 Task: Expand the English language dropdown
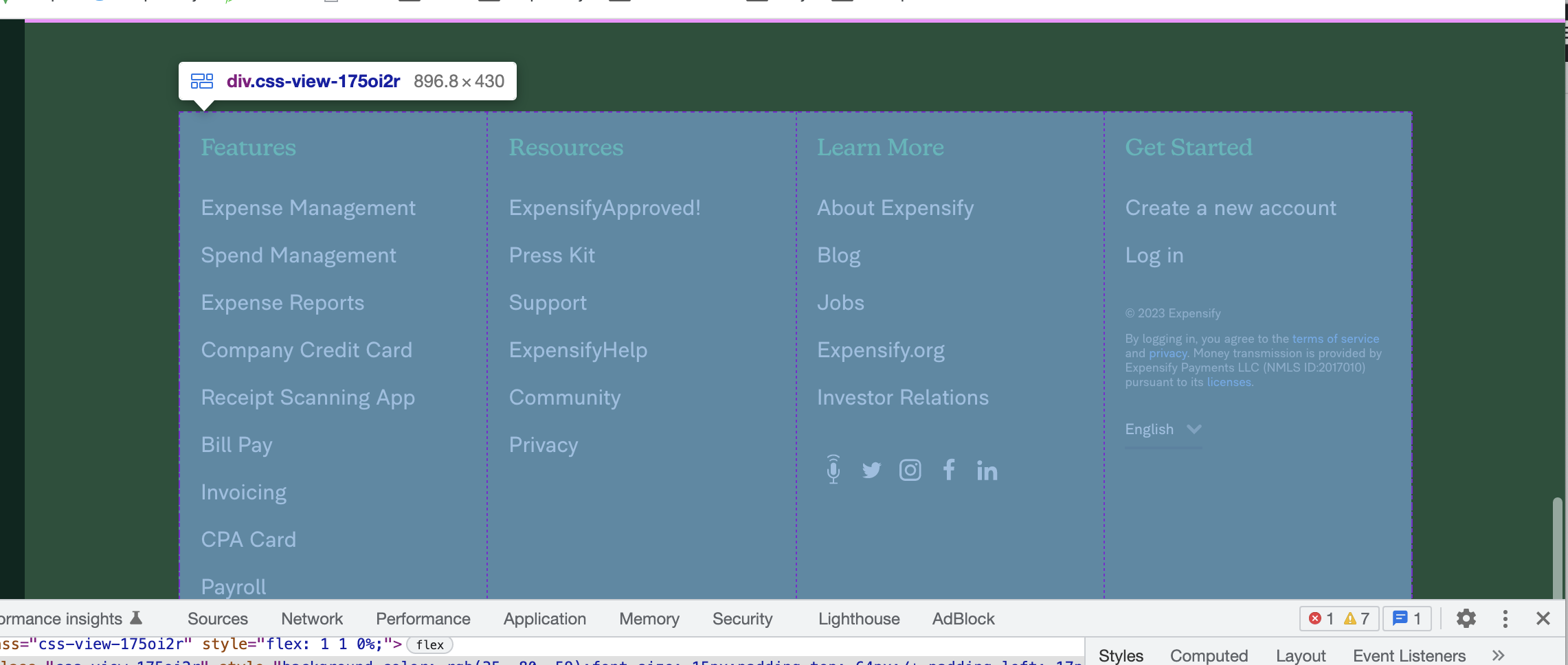coord(1163,429)
